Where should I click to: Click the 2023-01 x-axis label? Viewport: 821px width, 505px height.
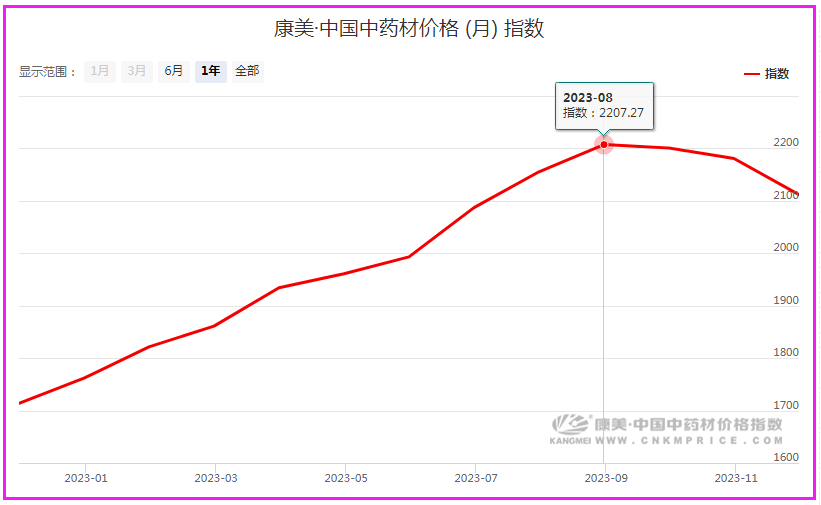[86, 478]
